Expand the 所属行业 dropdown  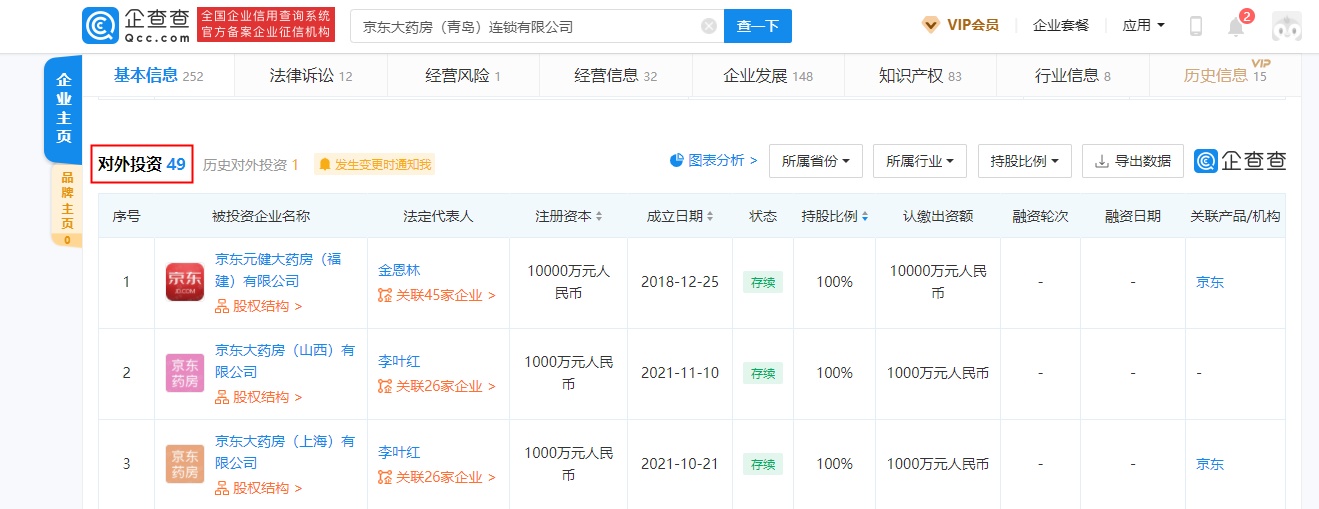[x=920, y=161]
